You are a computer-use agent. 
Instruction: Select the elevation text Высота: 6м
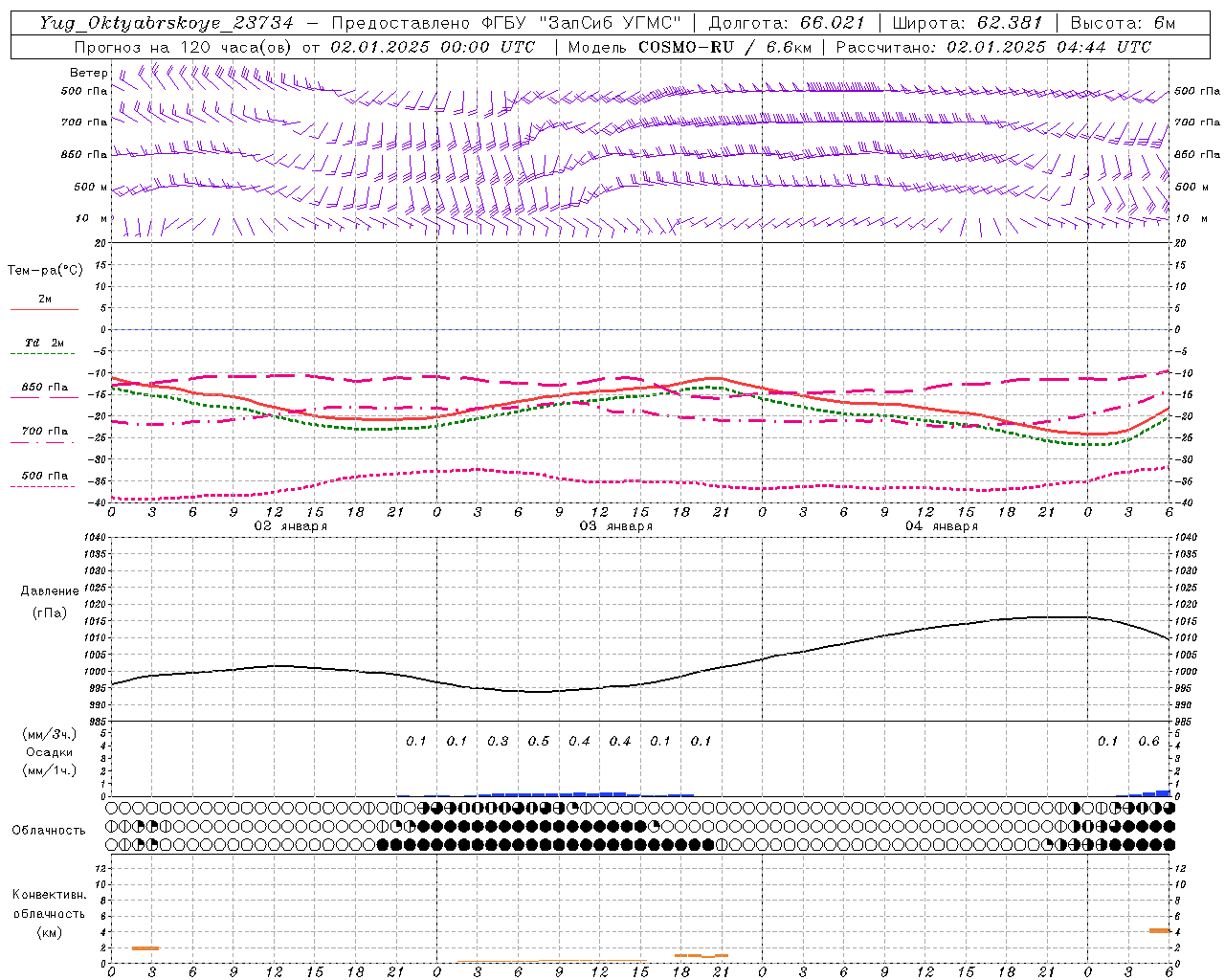(1123, 23)
